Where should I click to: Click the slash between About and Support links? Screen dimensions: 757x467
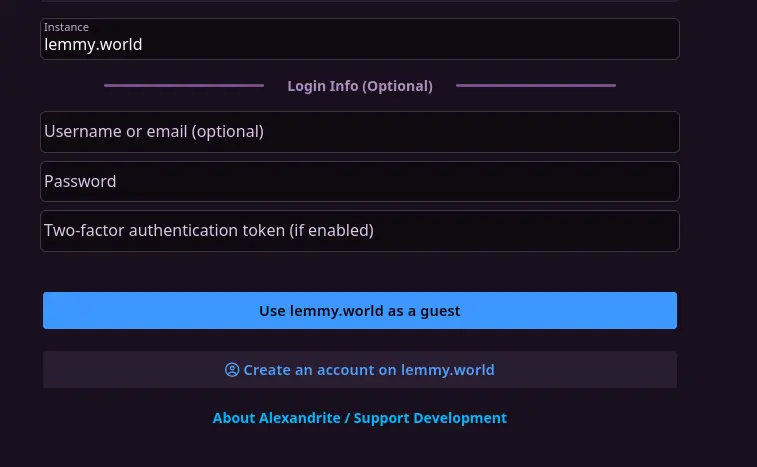point(347,418)
